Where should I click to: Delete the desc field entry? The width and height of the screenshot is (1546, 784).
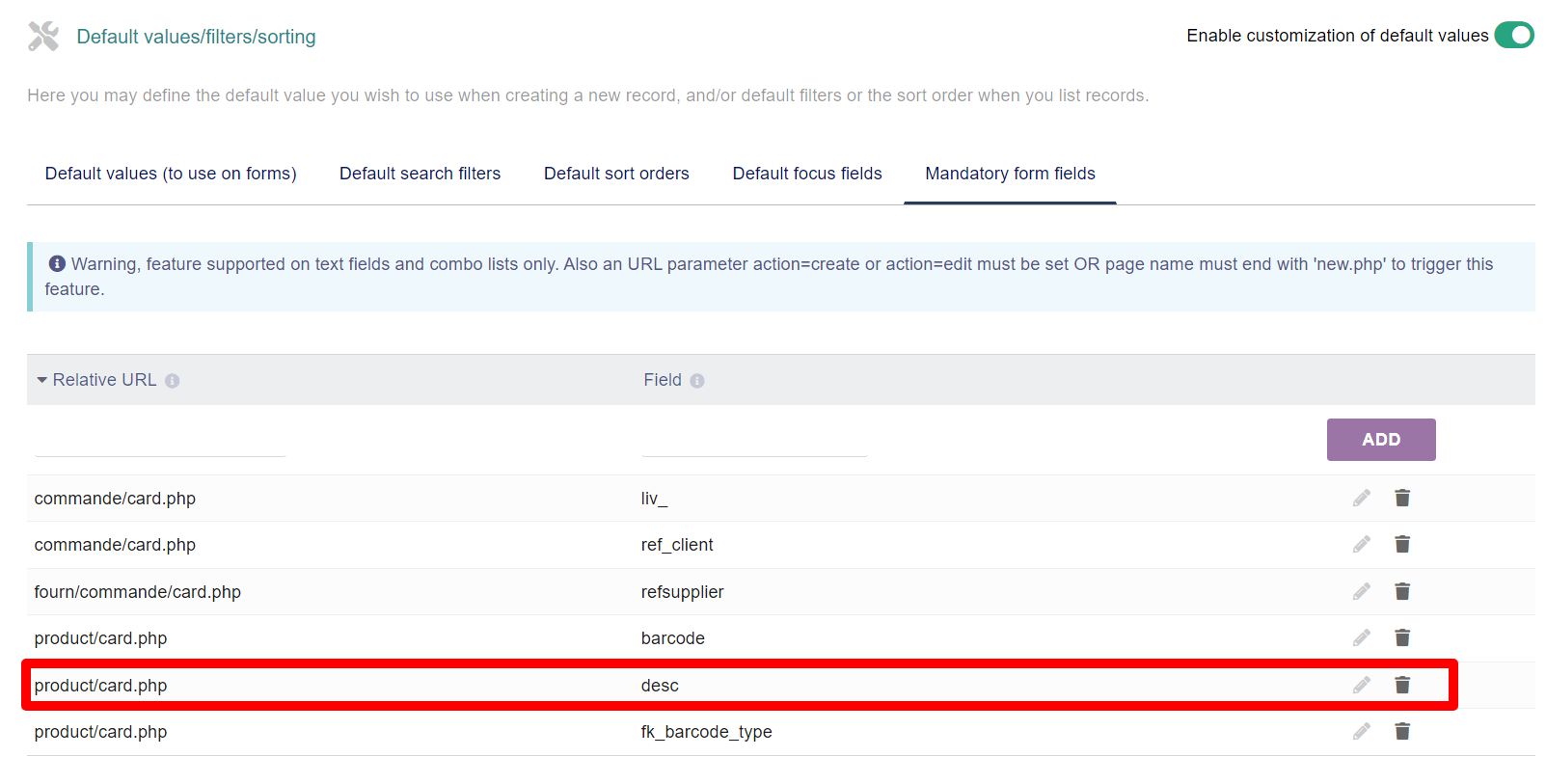coord(1402,685)
